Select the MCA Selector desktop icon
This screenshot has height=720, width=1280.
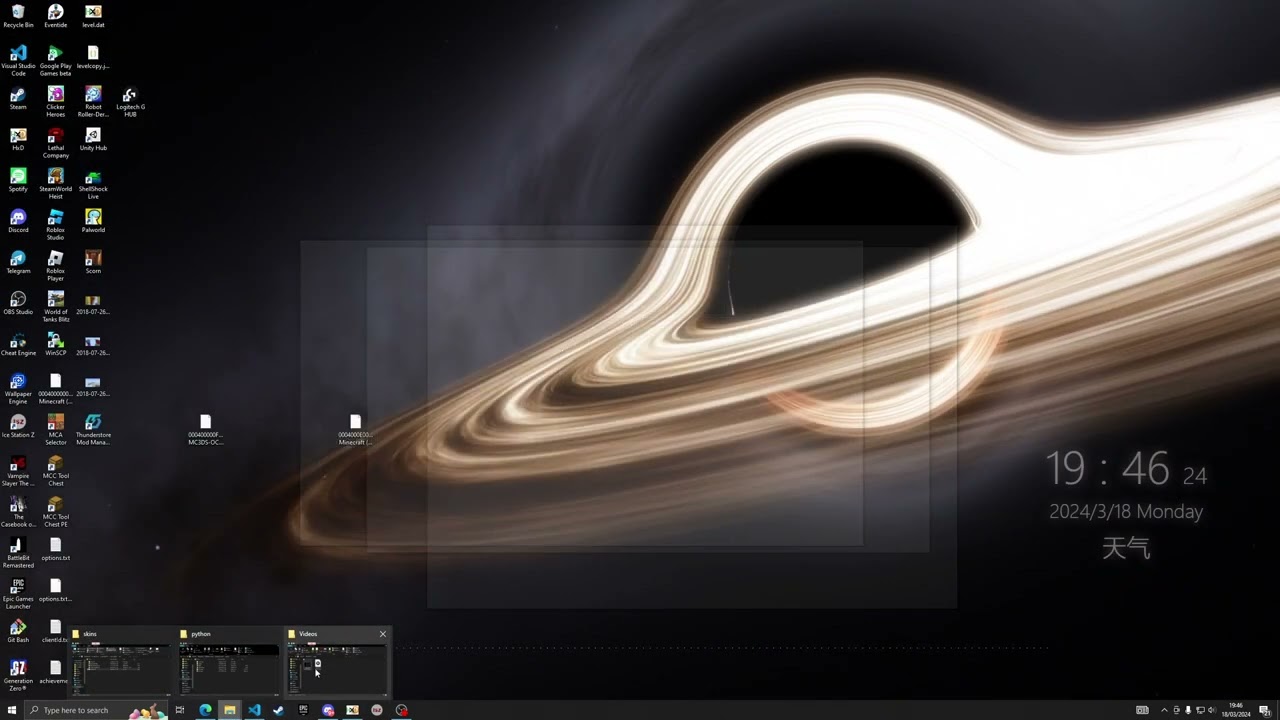pos(55,429)
